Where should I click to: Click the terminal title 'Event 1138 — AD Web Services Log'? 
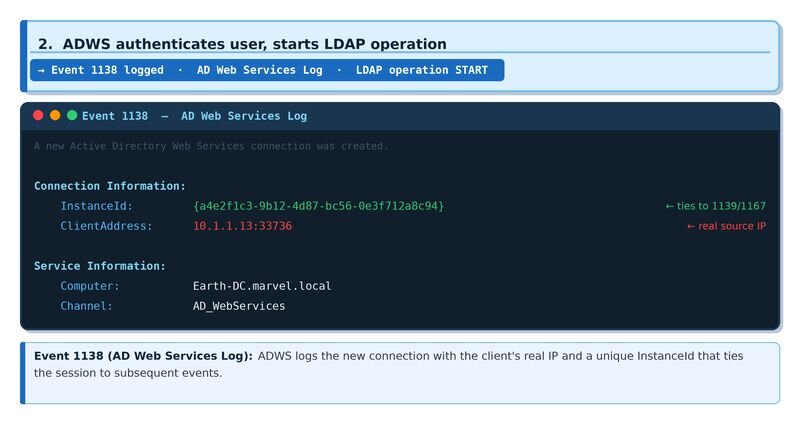(194, 116)
